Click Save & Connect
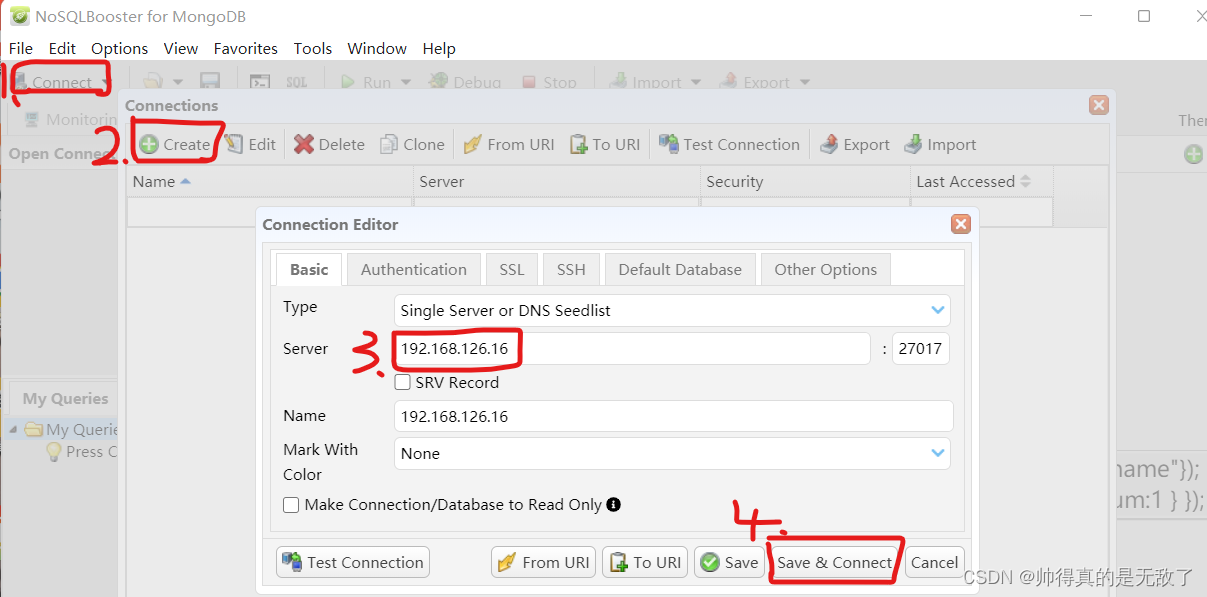This screenshot has width=1207, height=597. pos(835,562)
